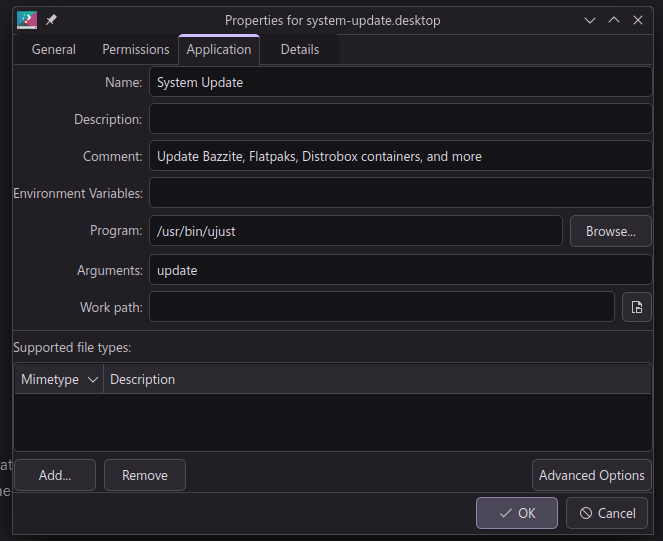Switch to the General tab
Viewport: 663px width, 542px height.
(54, 49)
